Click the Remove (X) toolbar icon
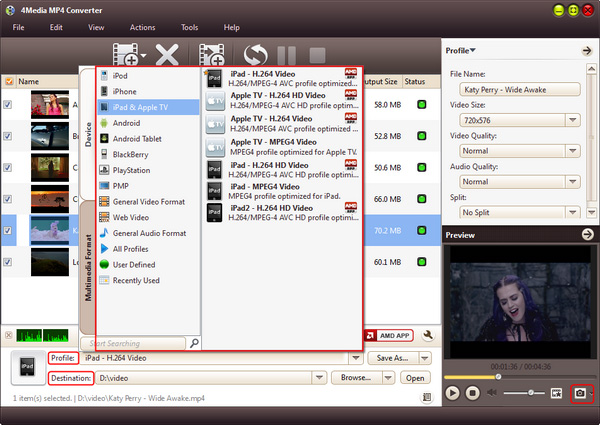600x425 pixels. tap(168, 54)
